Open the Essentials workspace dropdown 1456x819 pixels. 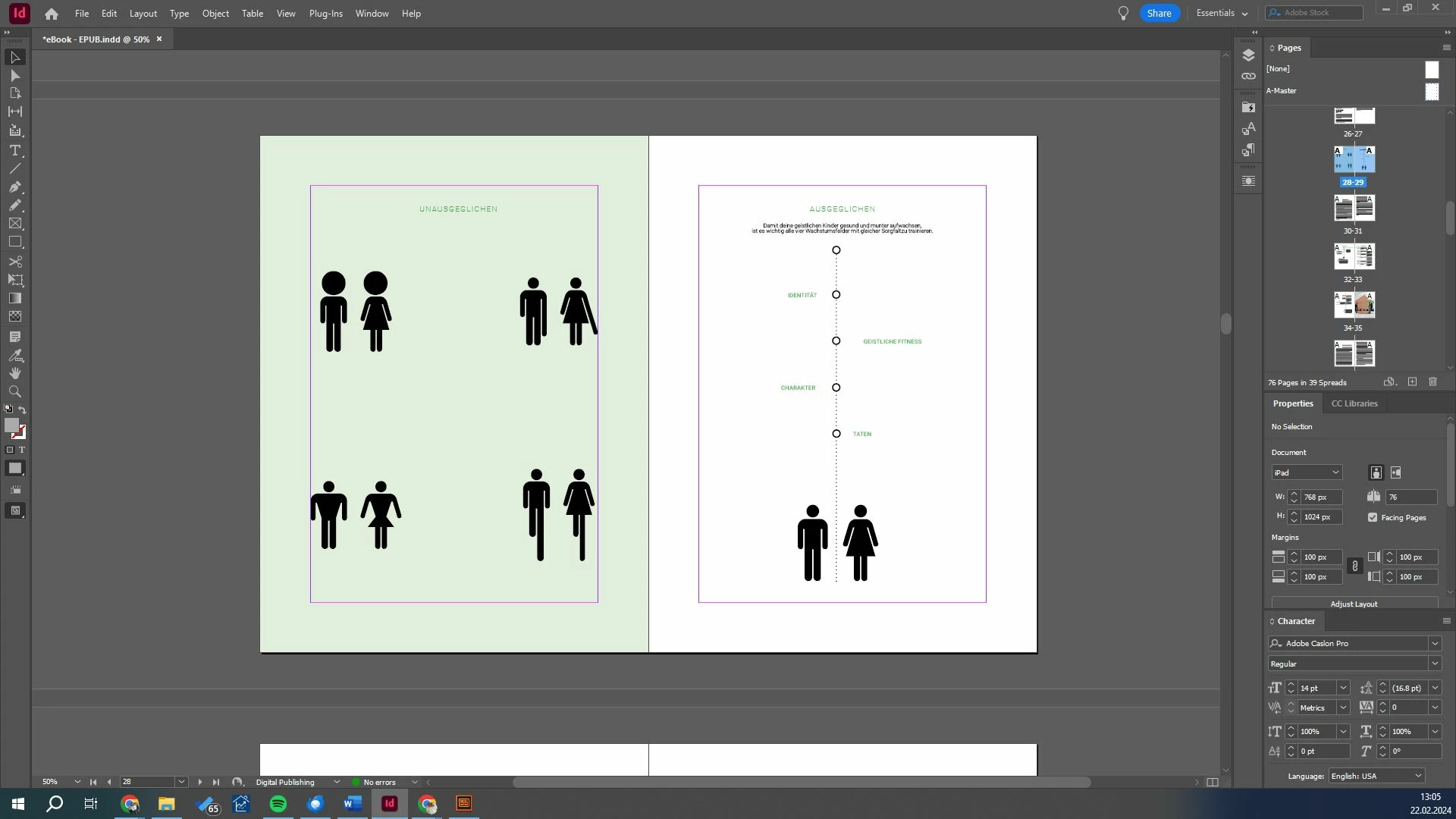tap(1221, 13)
